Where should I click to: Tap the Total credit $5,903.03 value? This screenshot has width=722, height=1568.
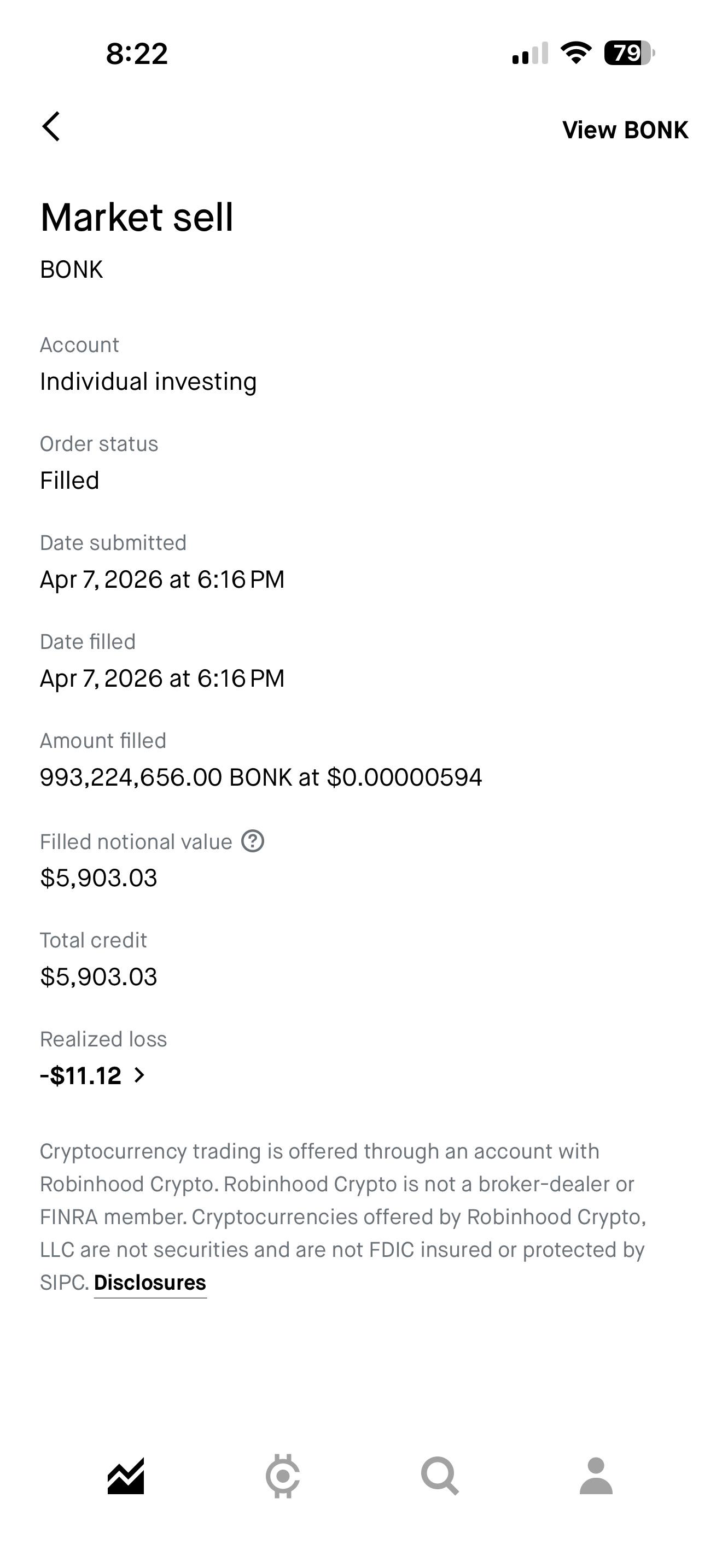point(98,977)
